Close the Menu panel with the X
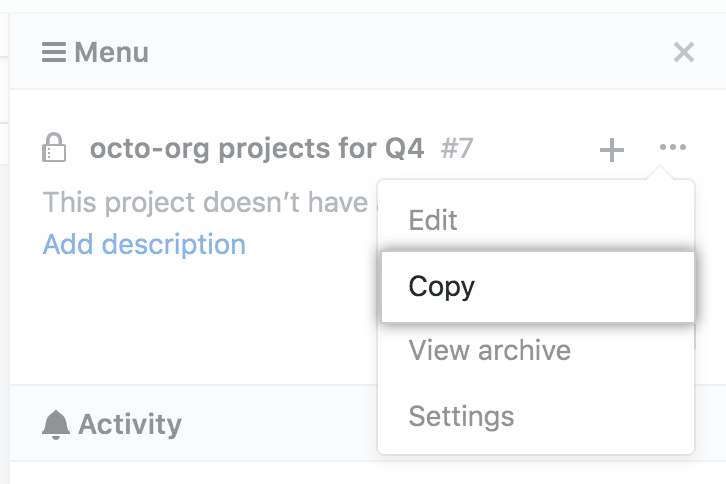Image resolution: width=726 pixels, height=484 pixels. (684, 52)
